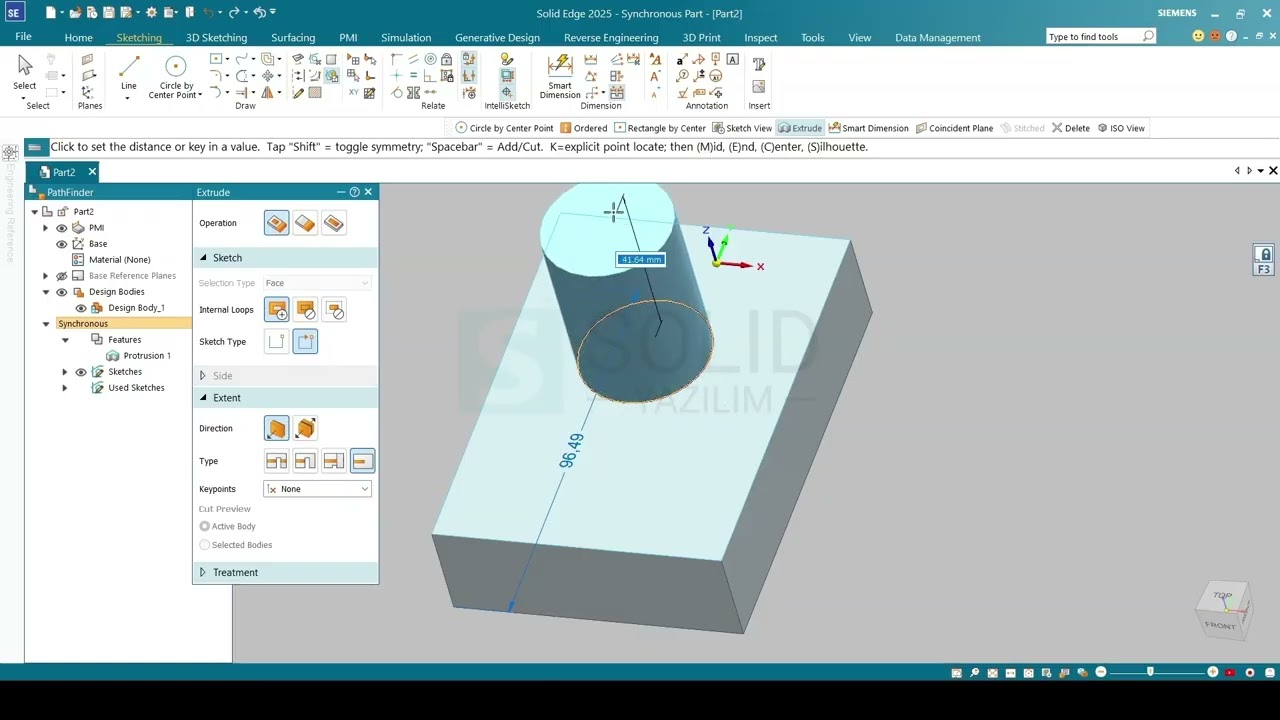
Task: Choose the fourth extent Type icon
Action: (362, 461)
